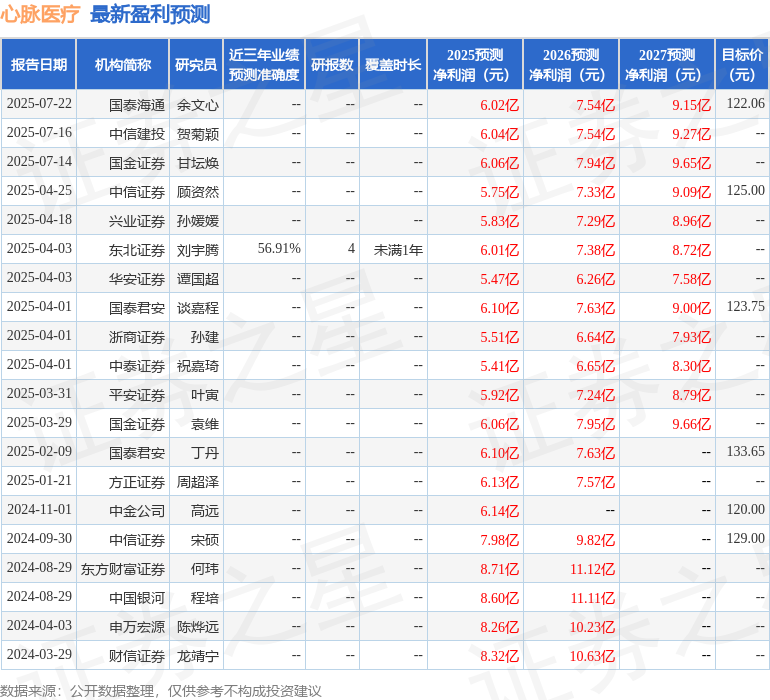Viewport: 770px width, 700px height.
Task: Open the 国泰海通 institution entry
Action: coord(137,104)
